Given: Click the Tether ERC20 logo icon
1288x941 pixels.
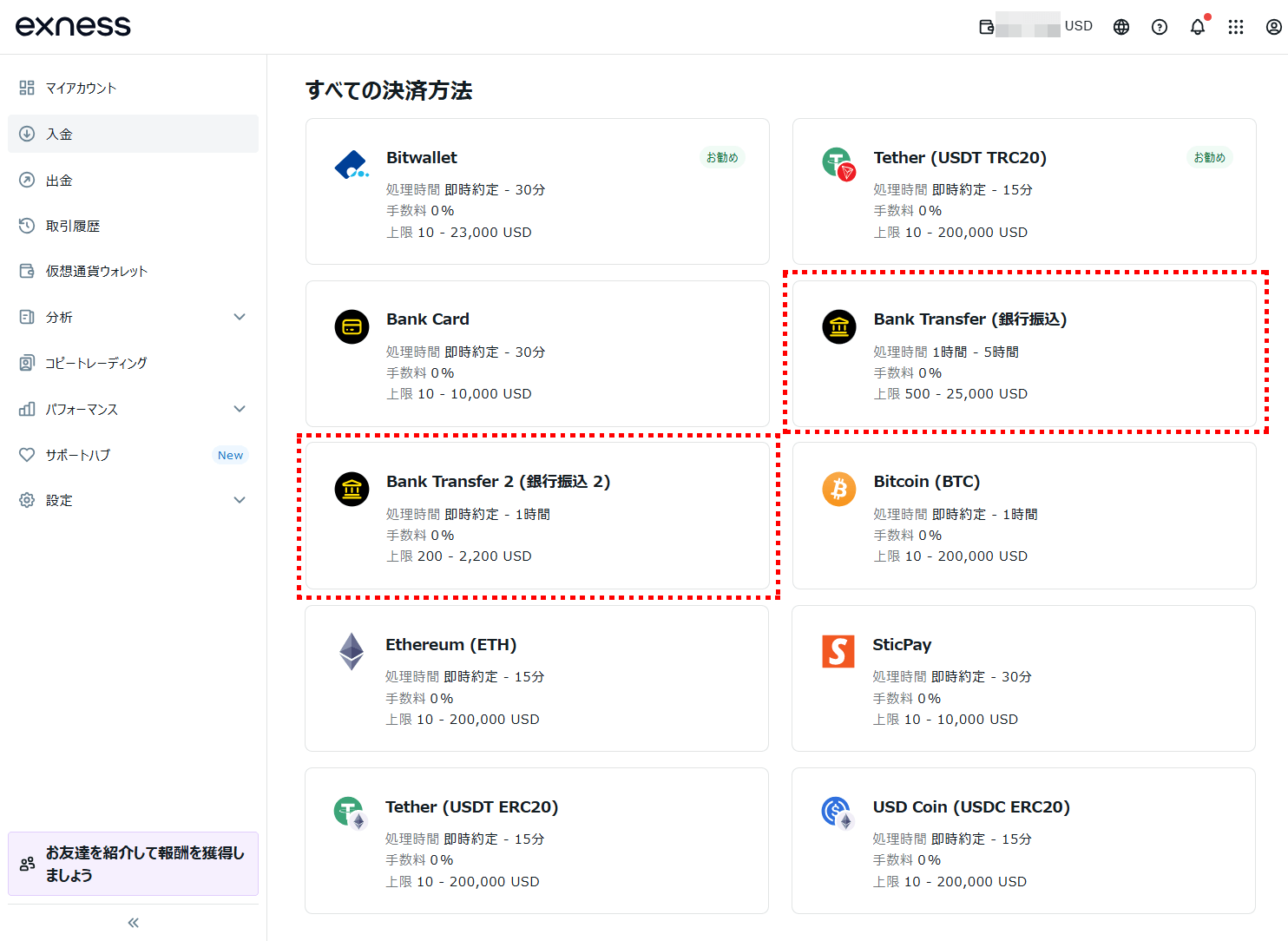Looking at the screenshot, I should 351,813.
